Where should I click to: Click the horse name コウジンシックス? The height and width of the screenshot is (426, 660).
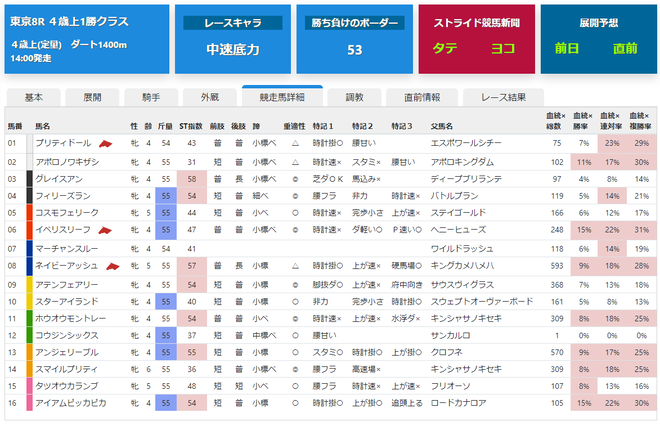[x=67, y=335]
